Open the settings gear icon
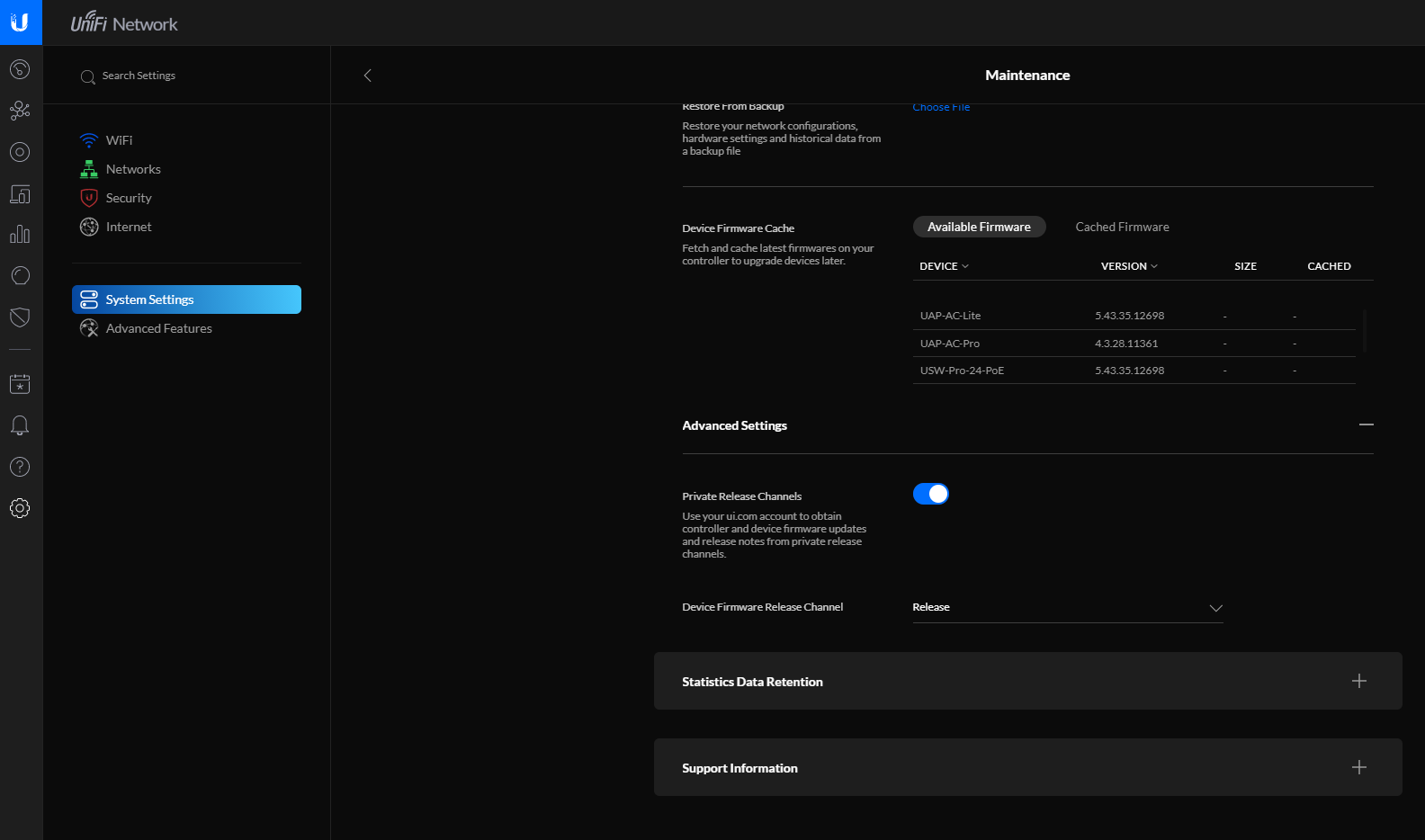The height and width of the screenshot is (840, 1425). coord(20,508)
